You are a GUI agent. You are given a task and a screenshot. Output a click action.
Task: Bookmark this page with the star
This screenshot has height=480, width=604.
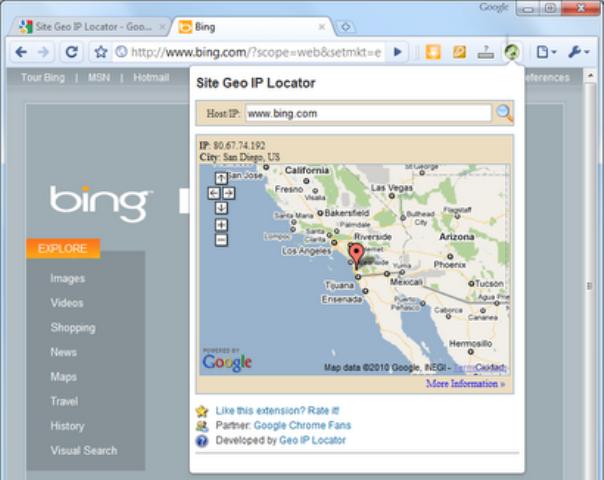[x=101, y=52]
